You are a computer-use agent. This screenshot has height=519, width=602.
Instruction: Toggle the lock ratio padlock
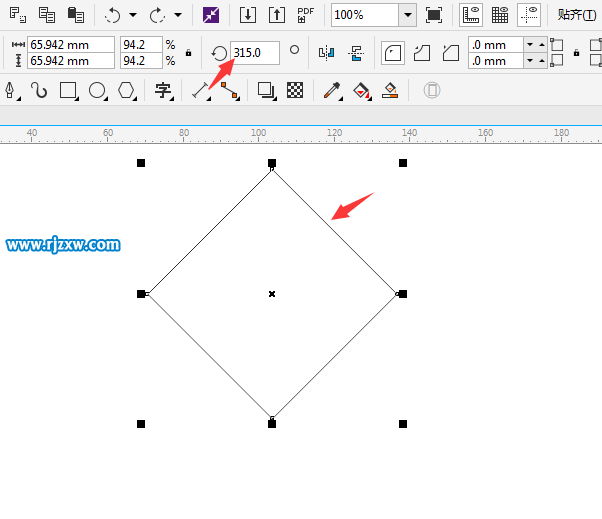(x=188, y=53)
